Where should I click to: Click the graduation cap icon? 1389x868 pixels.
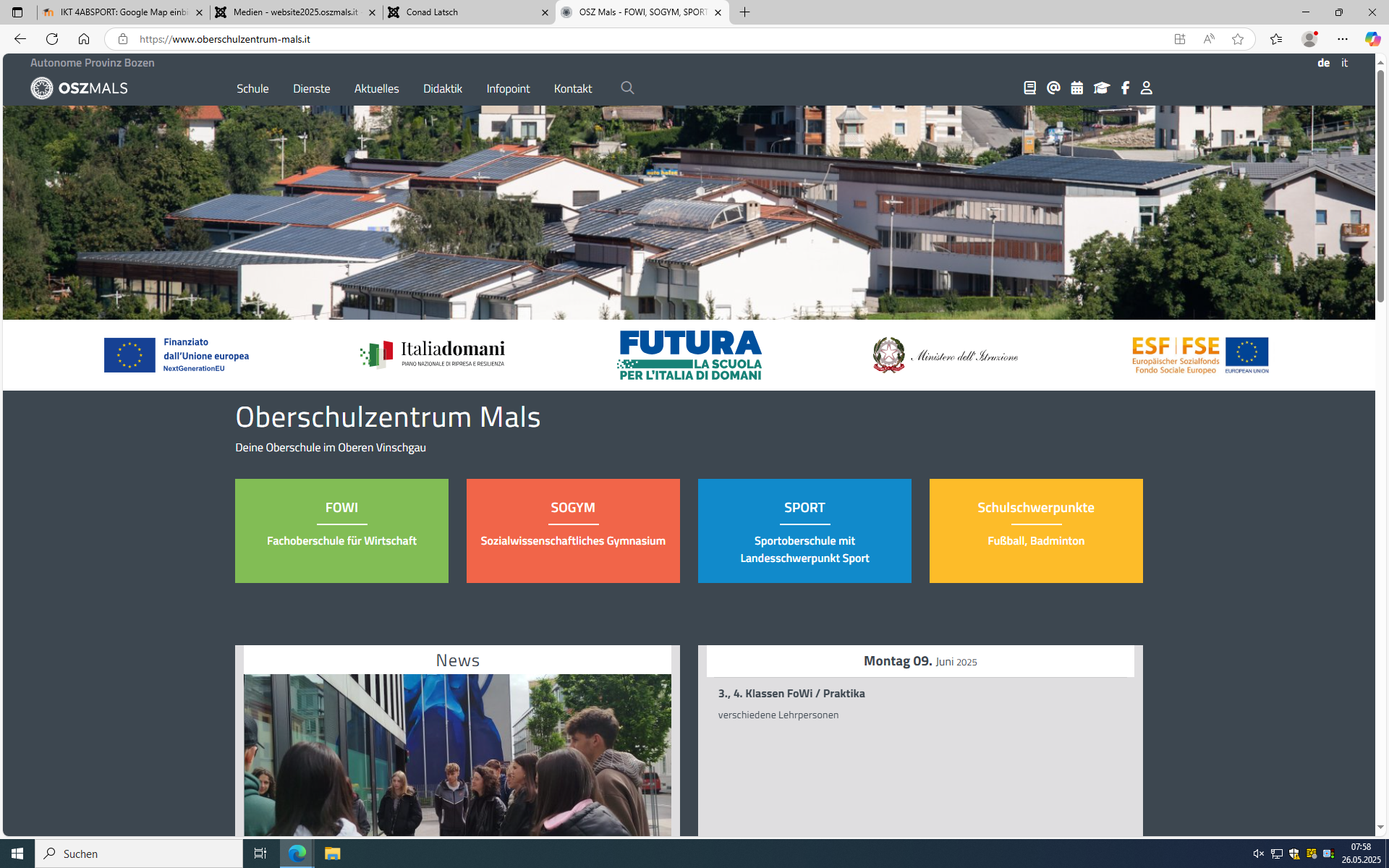coord(1101,88)
